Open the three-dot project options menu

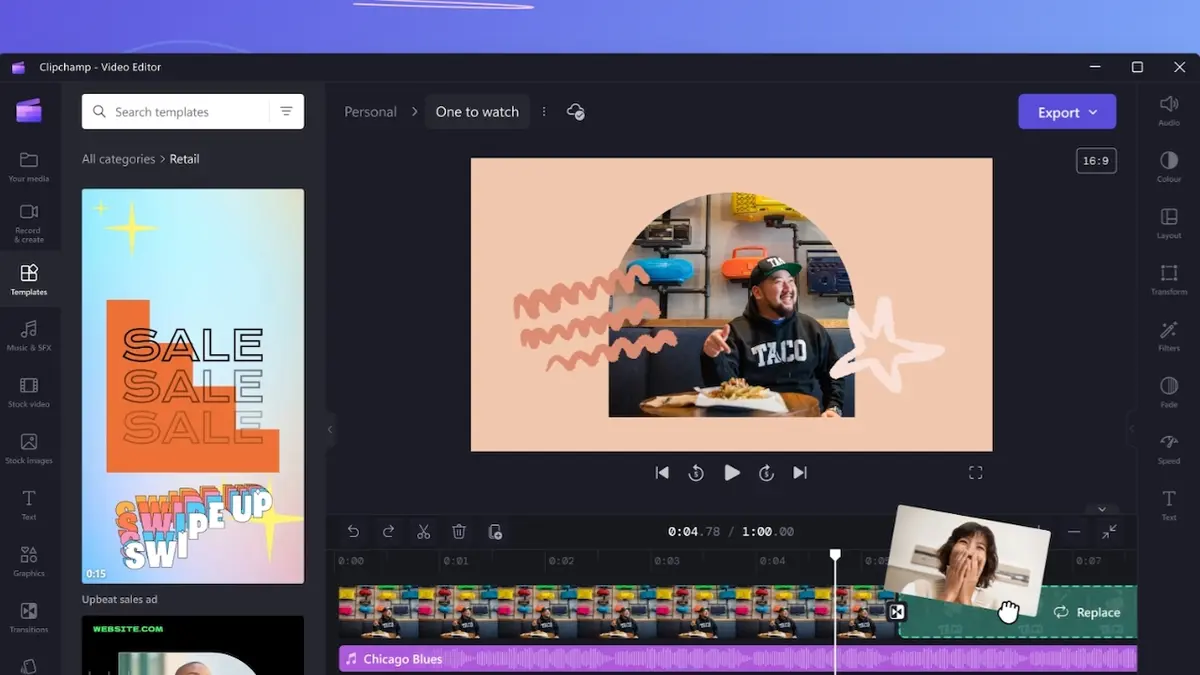coord(544,112)
